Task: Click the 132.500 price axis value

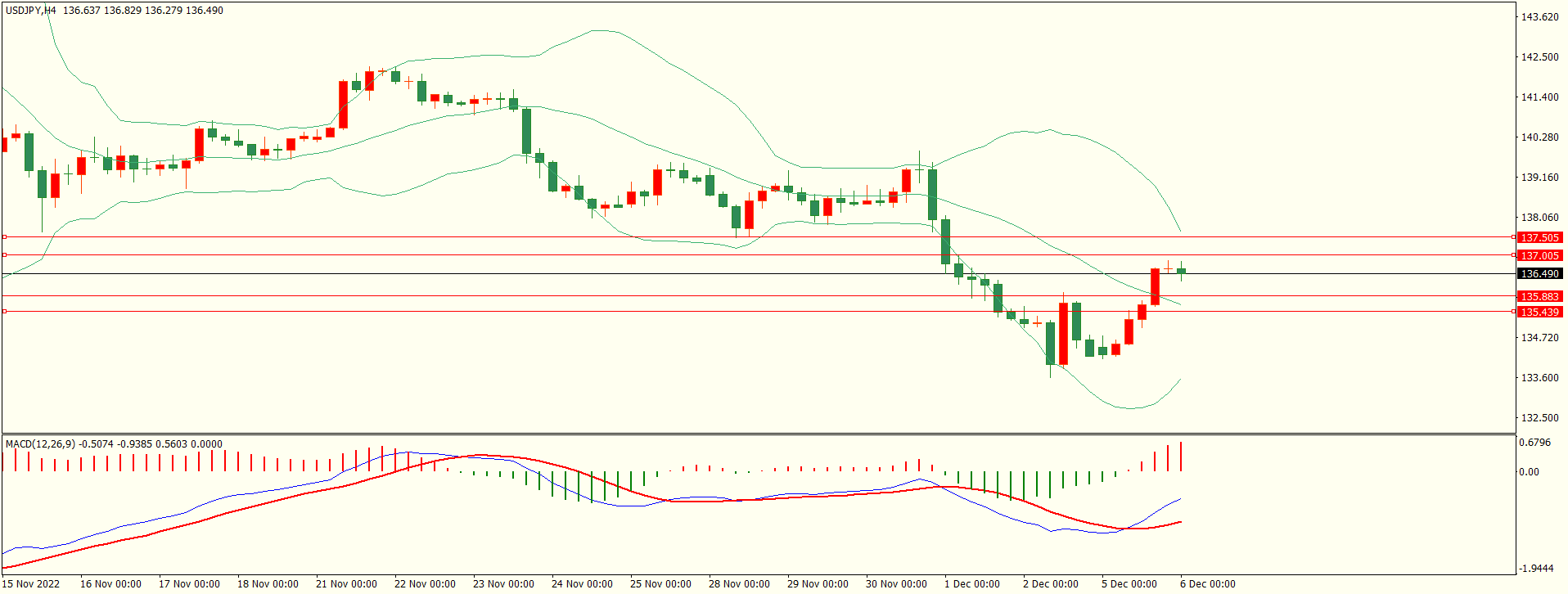Action: tap(1539, 418)
